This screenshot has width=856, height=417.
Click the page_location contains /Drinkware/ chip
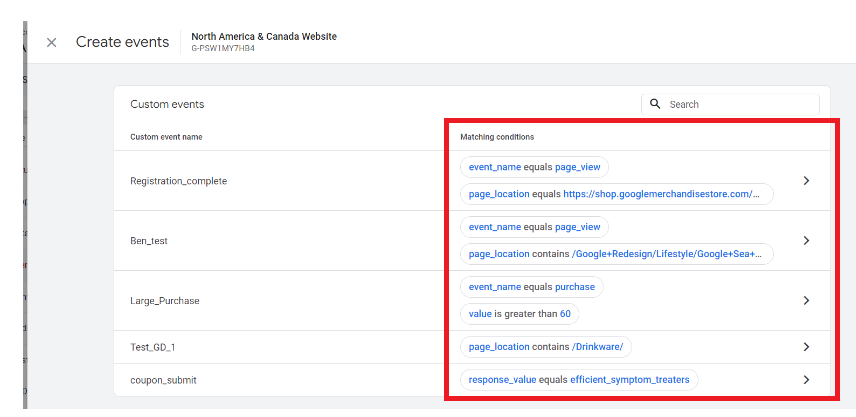(x=546, y=347)
